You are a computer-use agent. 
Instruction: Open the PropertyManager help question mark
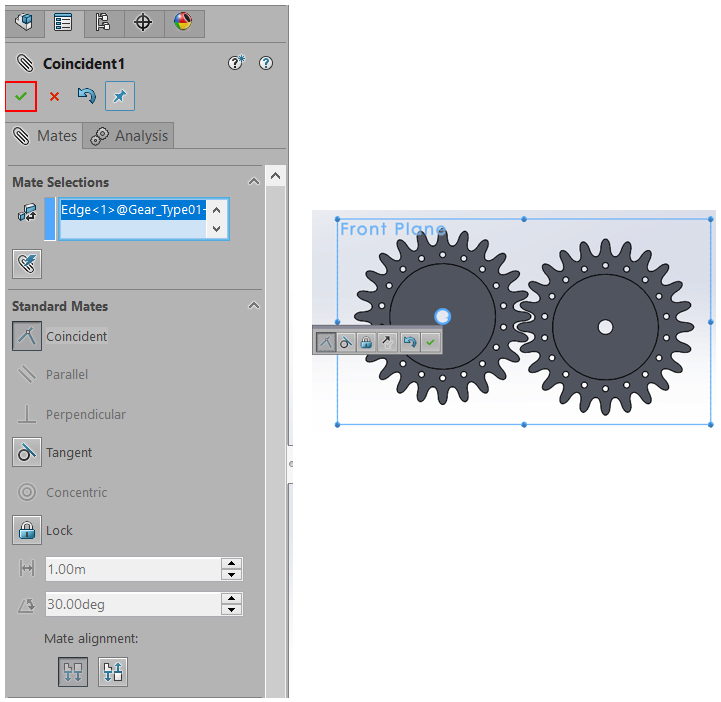click(x=266, y=63)
